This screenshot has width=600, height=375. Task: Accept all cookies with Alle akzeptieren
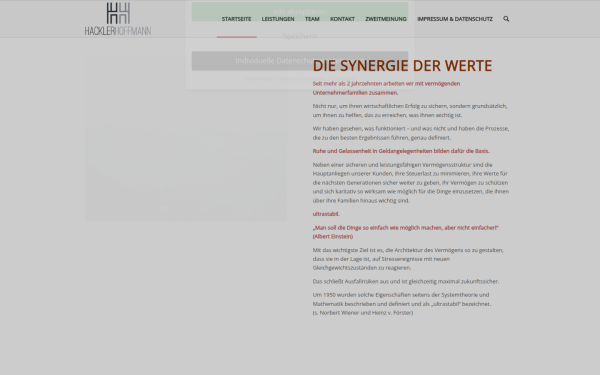(x=300, y=11)
